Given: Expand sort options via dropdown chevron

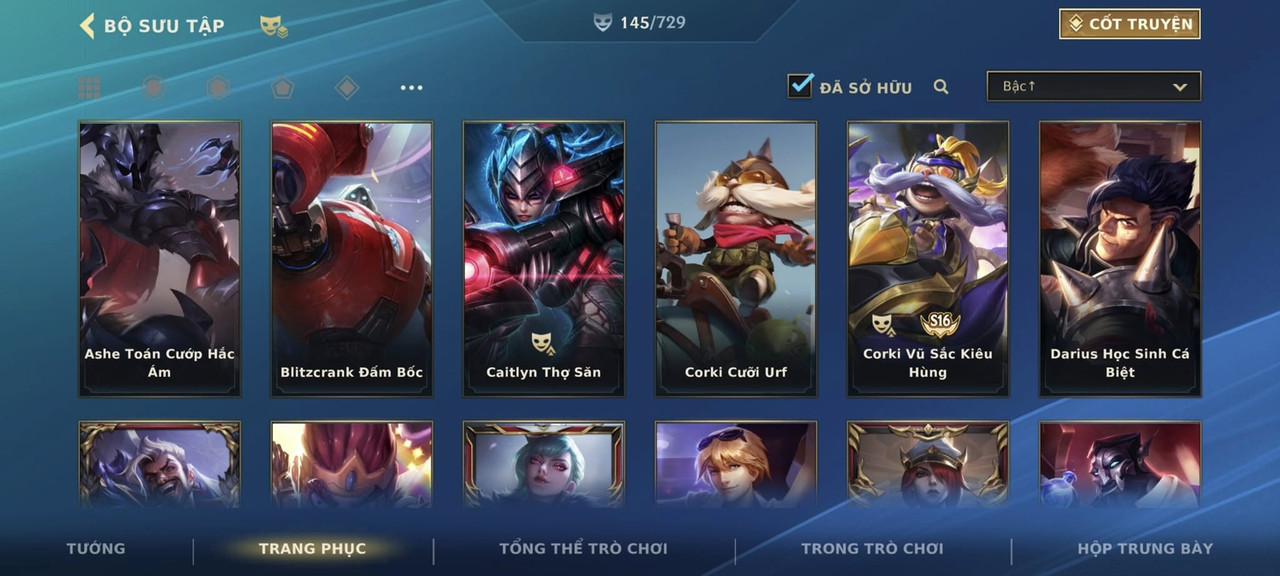Looking at the screenshot, I should (x=1180, y=87).
